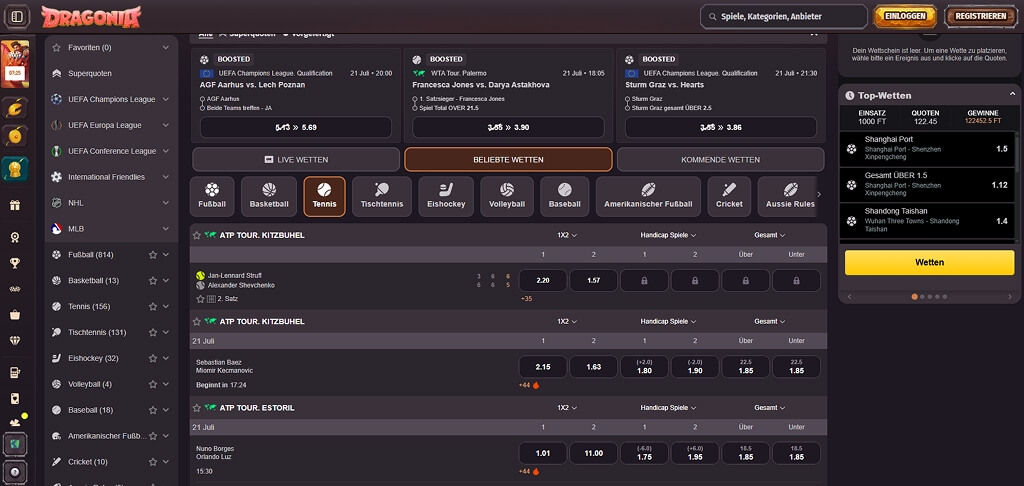The image size is (1024, 486).
Task: Click the Dragonia logo
Action: click(91, 16)
